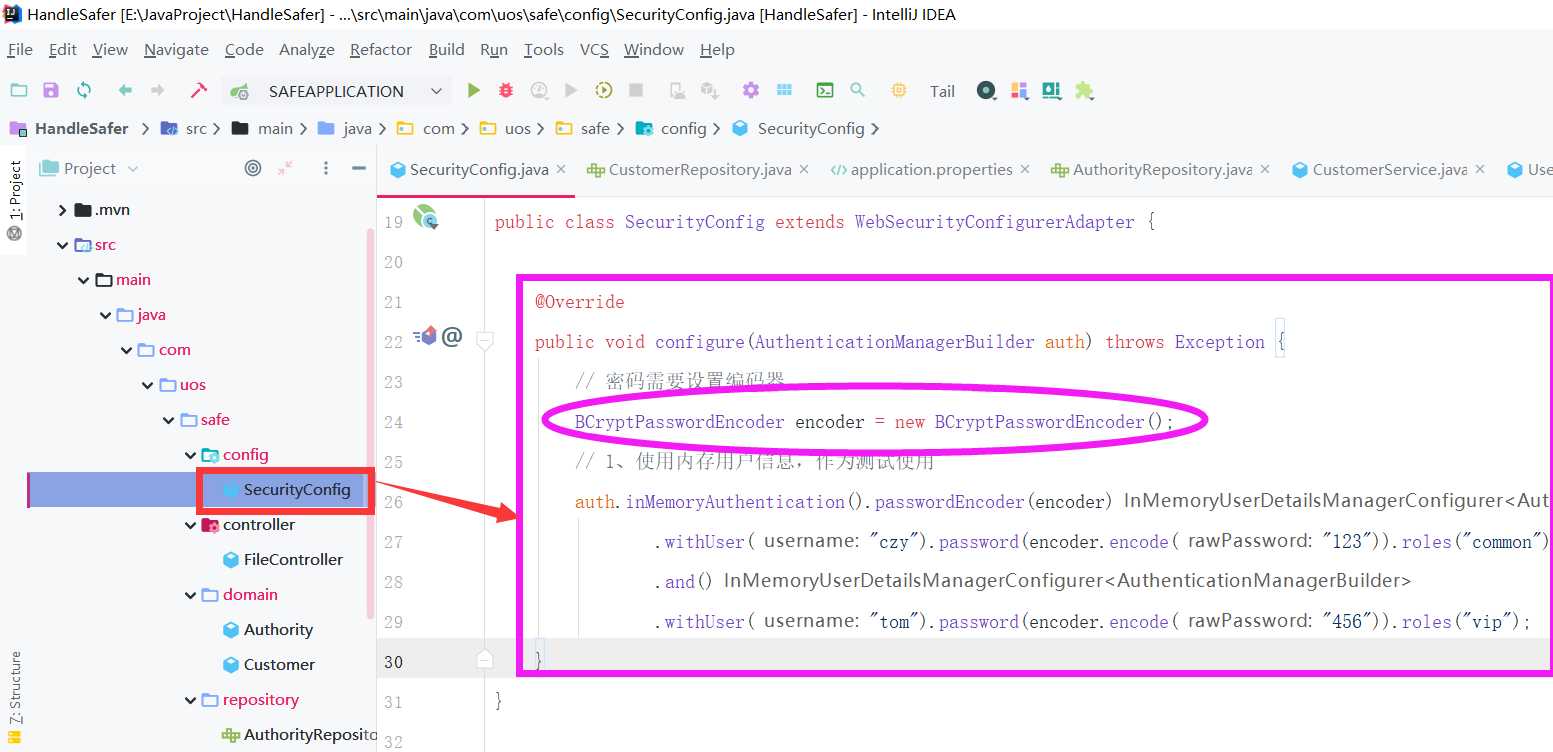Select Customer class in the project tree

268,665
